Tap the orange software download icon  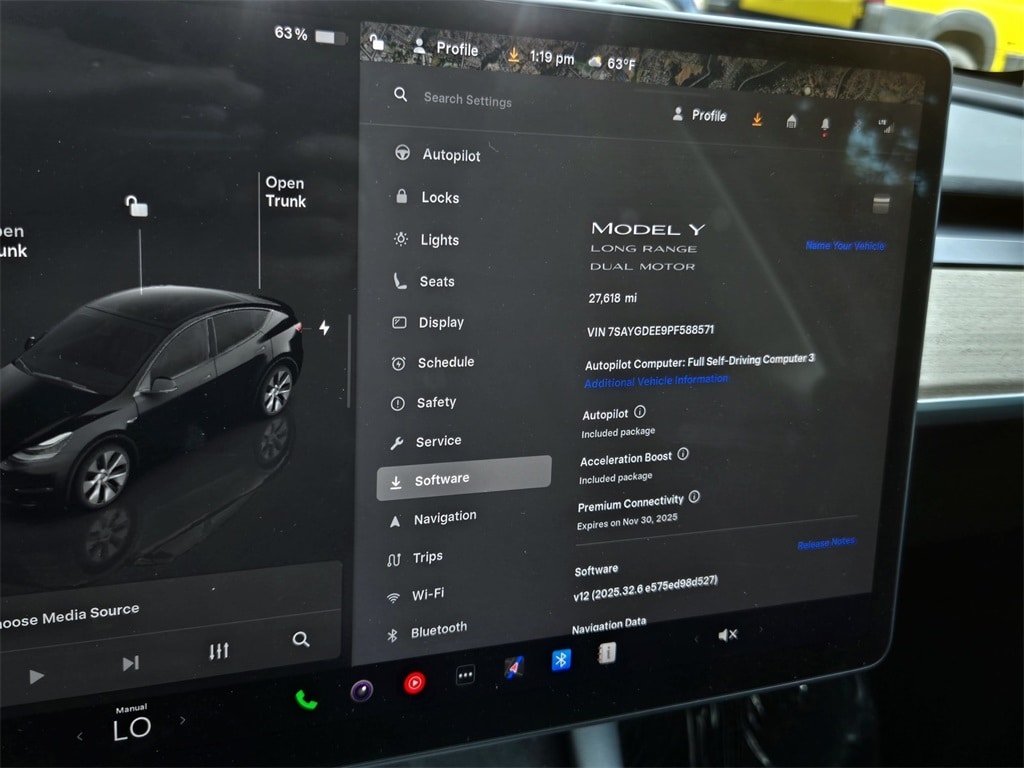pos(757,119)
